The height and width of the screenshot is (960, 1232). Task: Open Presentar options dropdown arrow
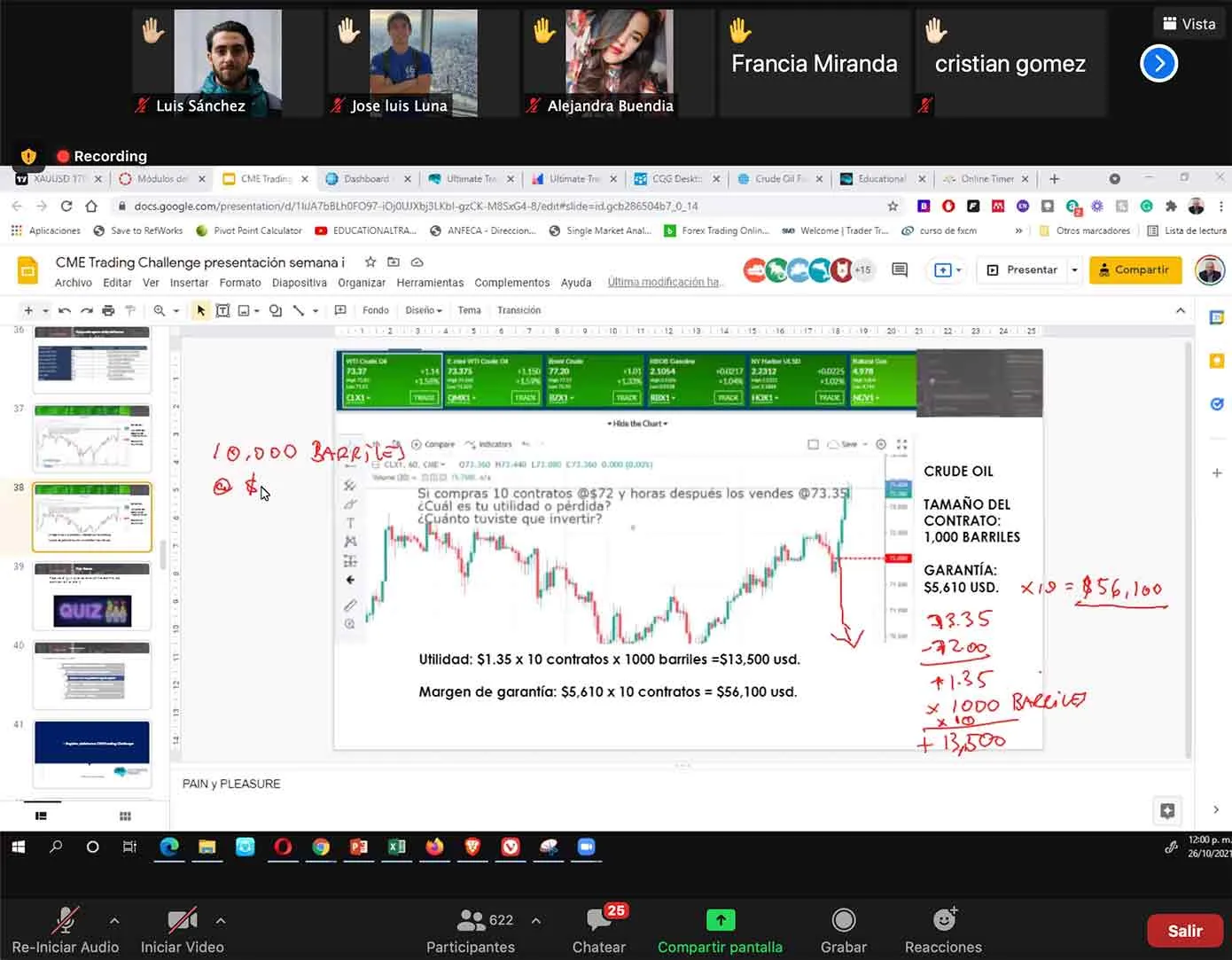click(x=1074, y=269)
